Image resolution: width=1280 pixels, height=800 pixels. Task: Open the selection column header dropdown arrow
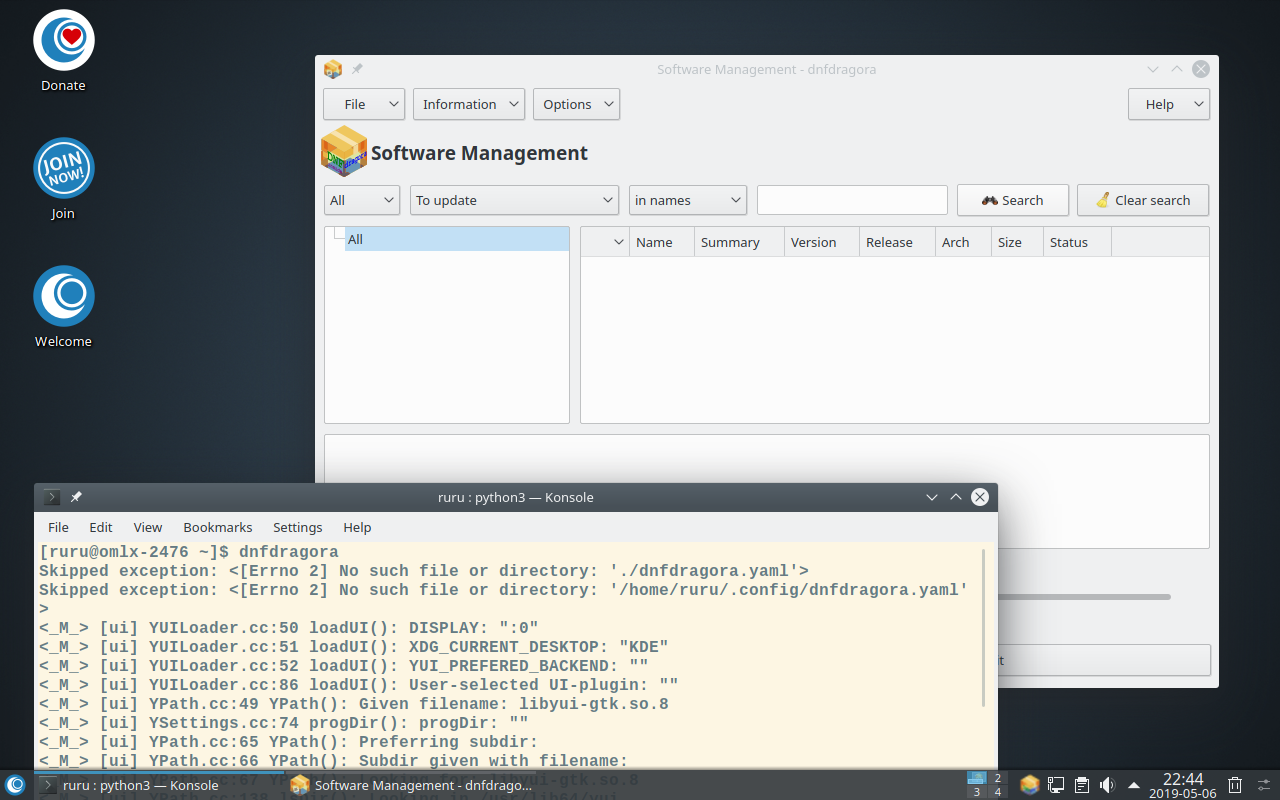(x=619, y=242)
